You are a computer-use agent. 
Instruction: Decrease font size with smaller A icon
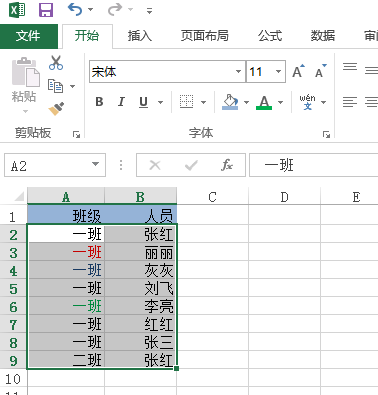click(321, 71)
